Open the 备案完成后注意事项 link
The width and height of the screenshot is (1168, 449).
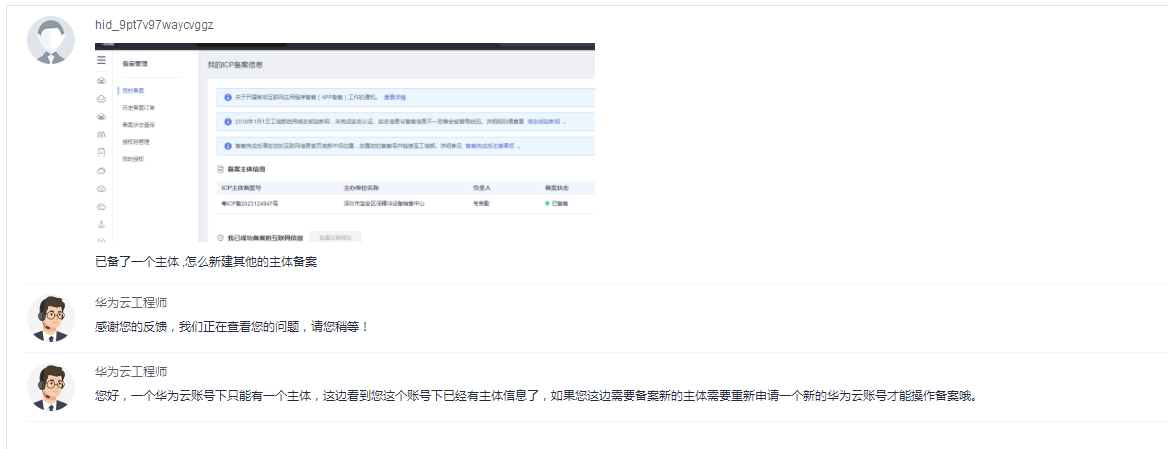tap(490, 146)
